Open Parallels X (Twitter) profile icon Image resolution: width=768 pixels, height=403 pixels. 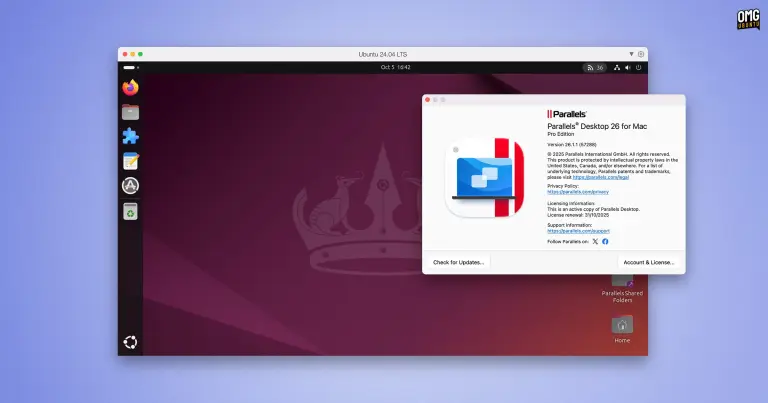(x=595, y=241)
